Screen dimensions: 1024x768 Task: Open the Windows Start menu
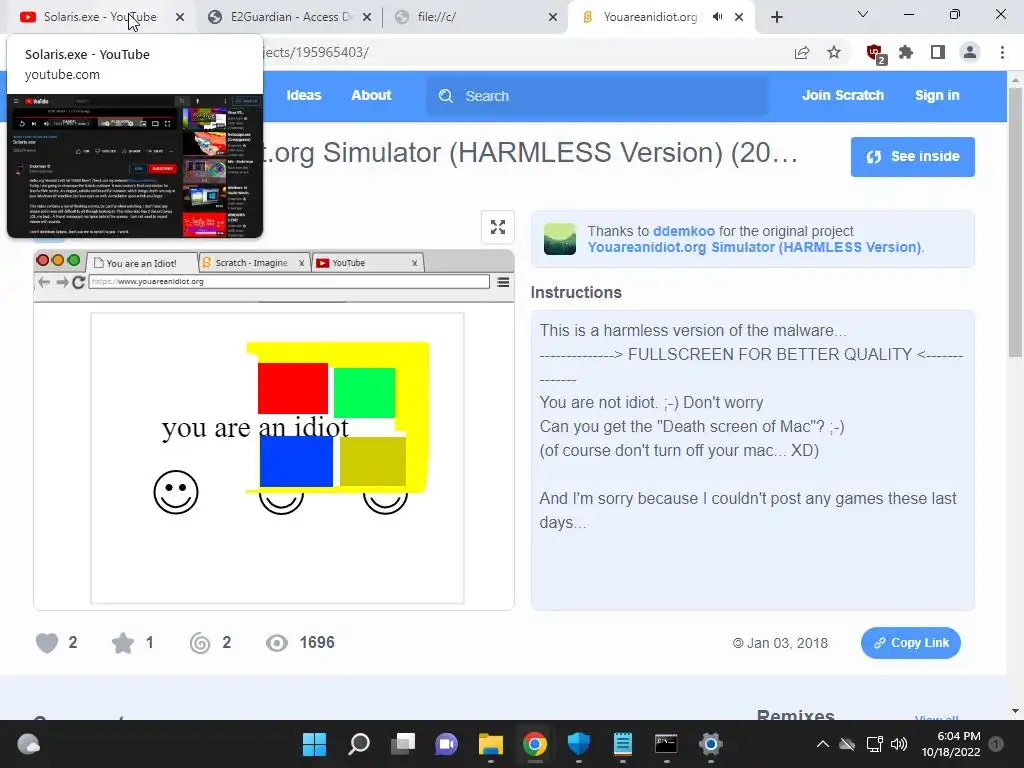click(314, 744)
